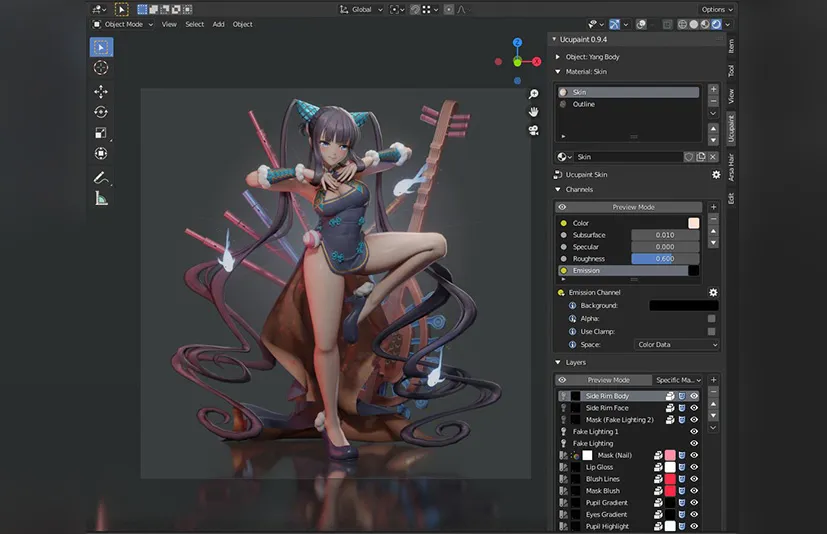This screenshot has height=534, width=827.
Task: Hide the Lip Gloss layer
Action: [694, 467]
